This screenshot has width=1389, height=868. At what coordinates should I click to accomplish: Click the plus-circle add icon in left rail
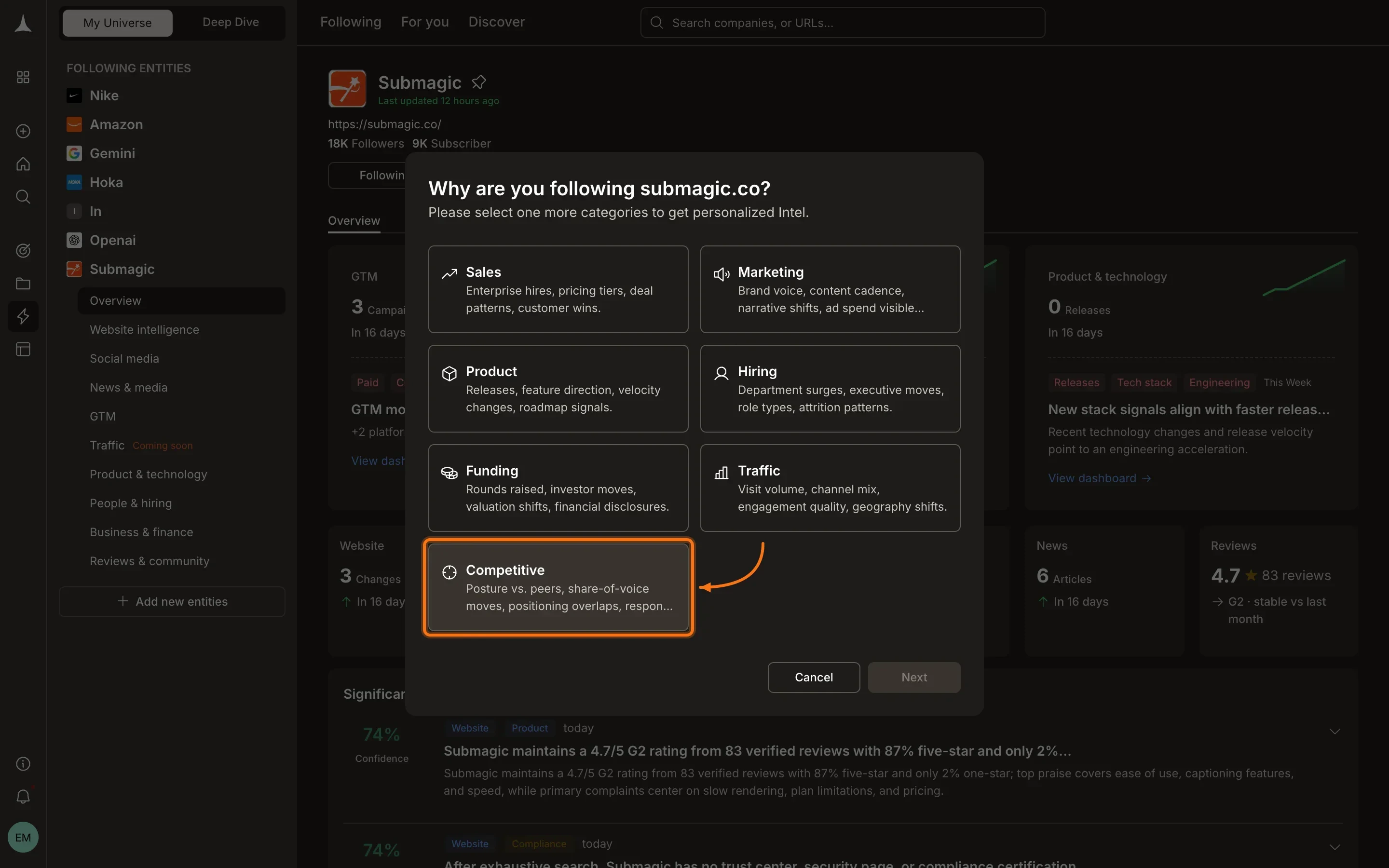pos(23,132)
